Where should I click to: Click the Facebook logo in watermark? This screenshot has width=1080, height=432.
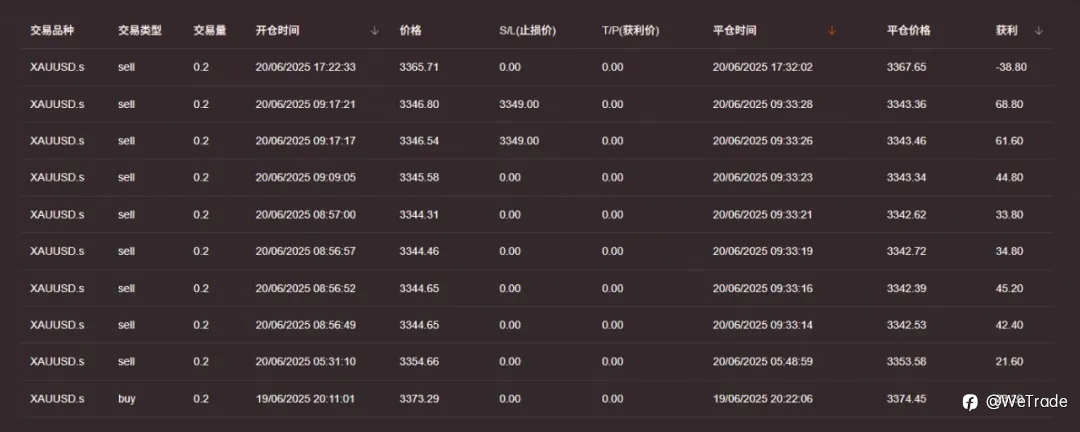[970, 402]
